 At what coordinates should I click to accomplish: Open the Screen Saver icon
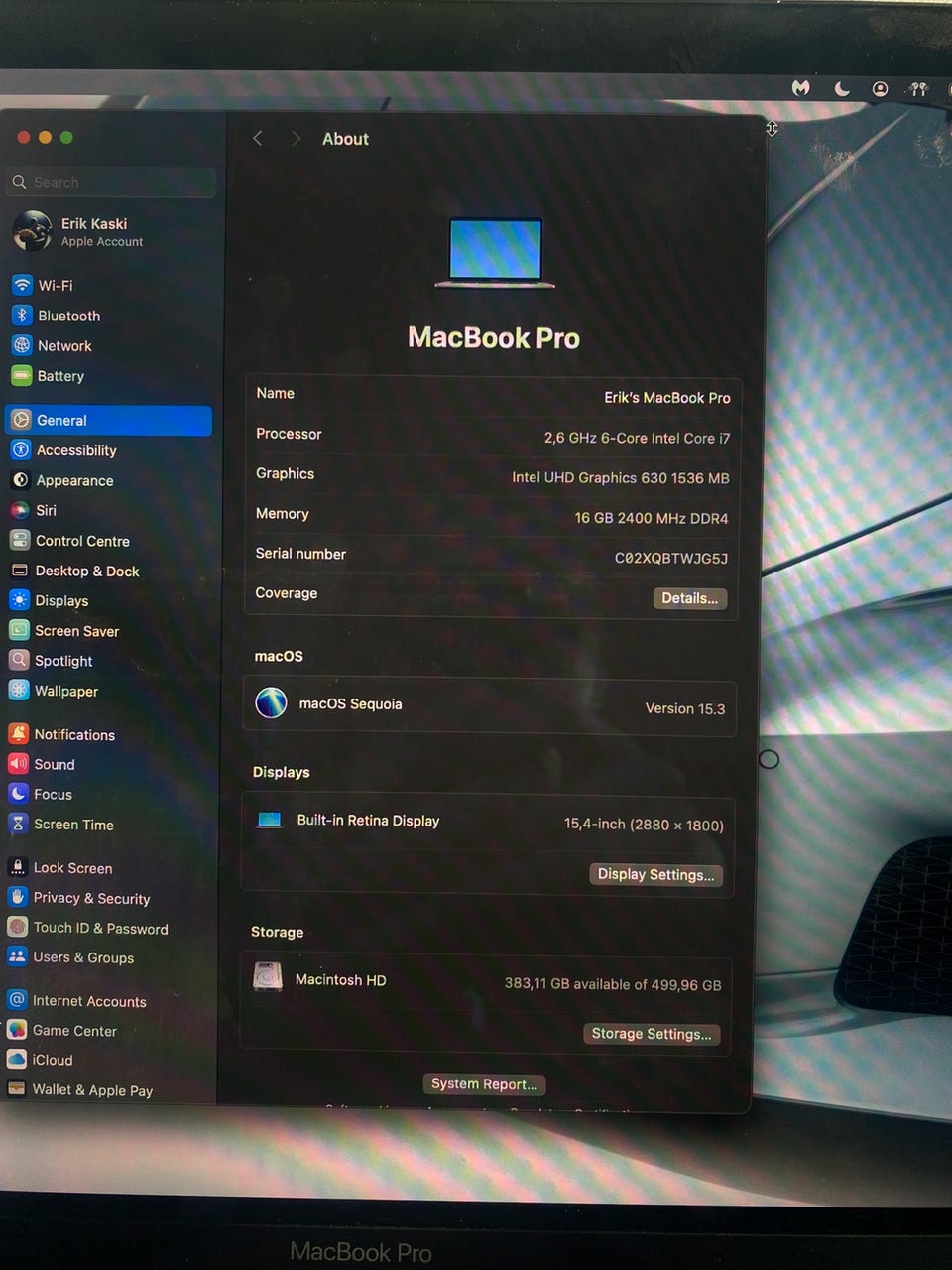pyautogui.click(x=19, y=630)
